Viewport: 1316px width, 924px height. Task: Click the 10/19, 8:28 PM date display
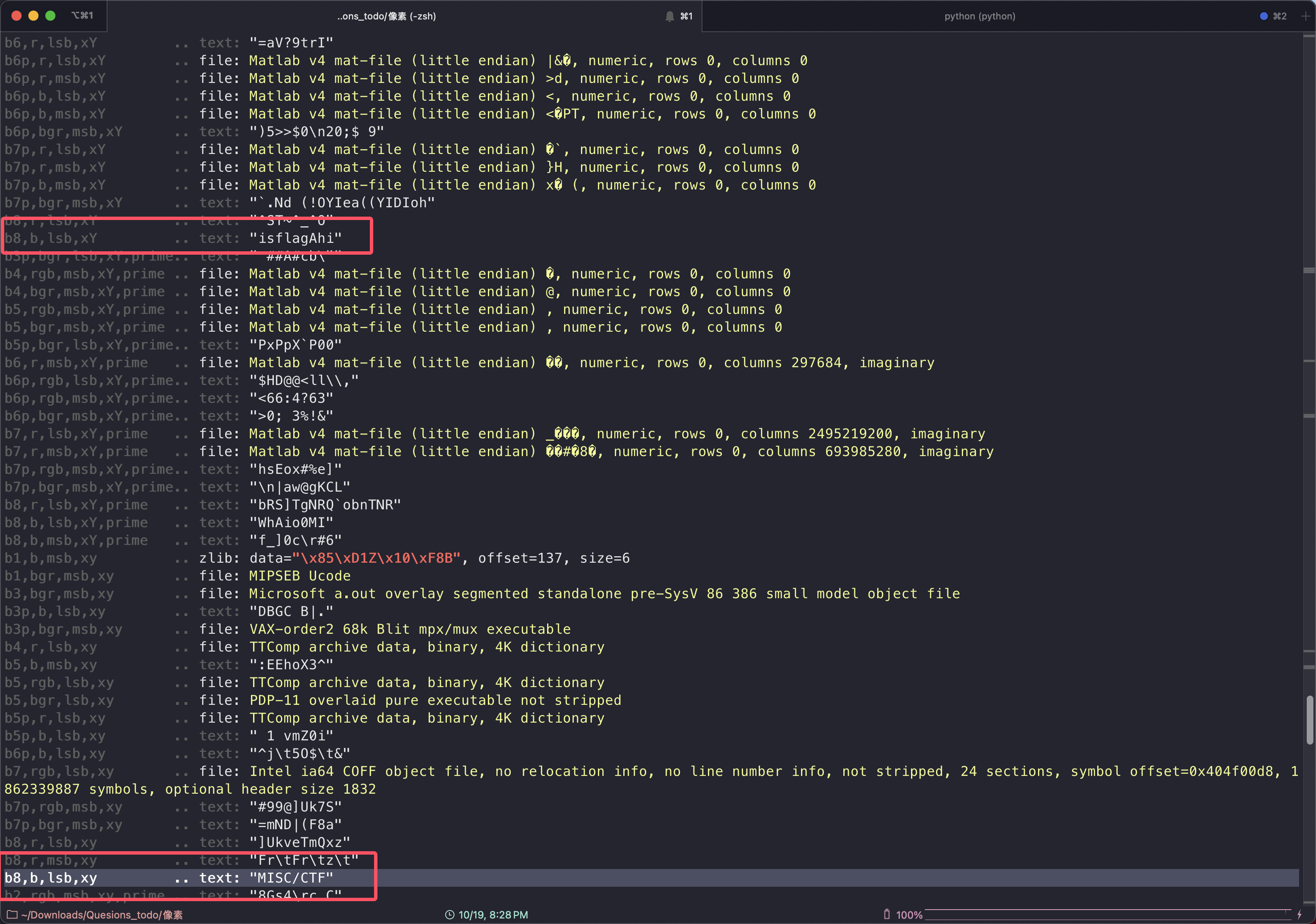point(493,915)
